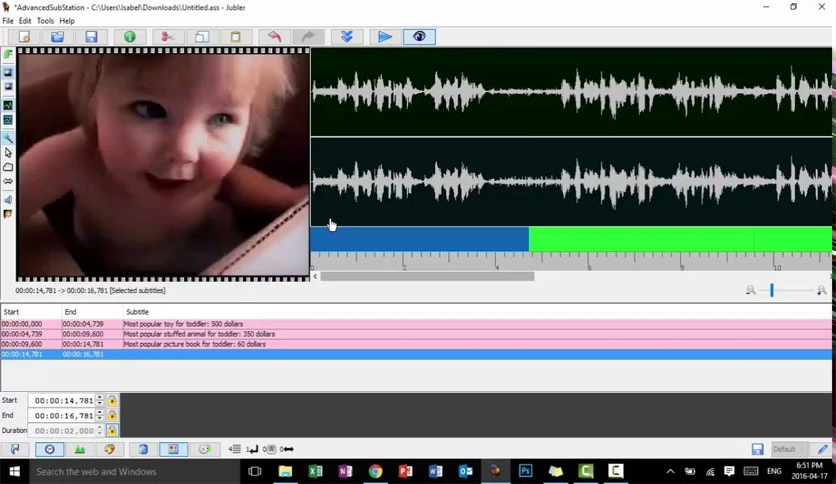Click the End time input field
The height and width of the screenshot is (484, 836).
coord(62,415)
